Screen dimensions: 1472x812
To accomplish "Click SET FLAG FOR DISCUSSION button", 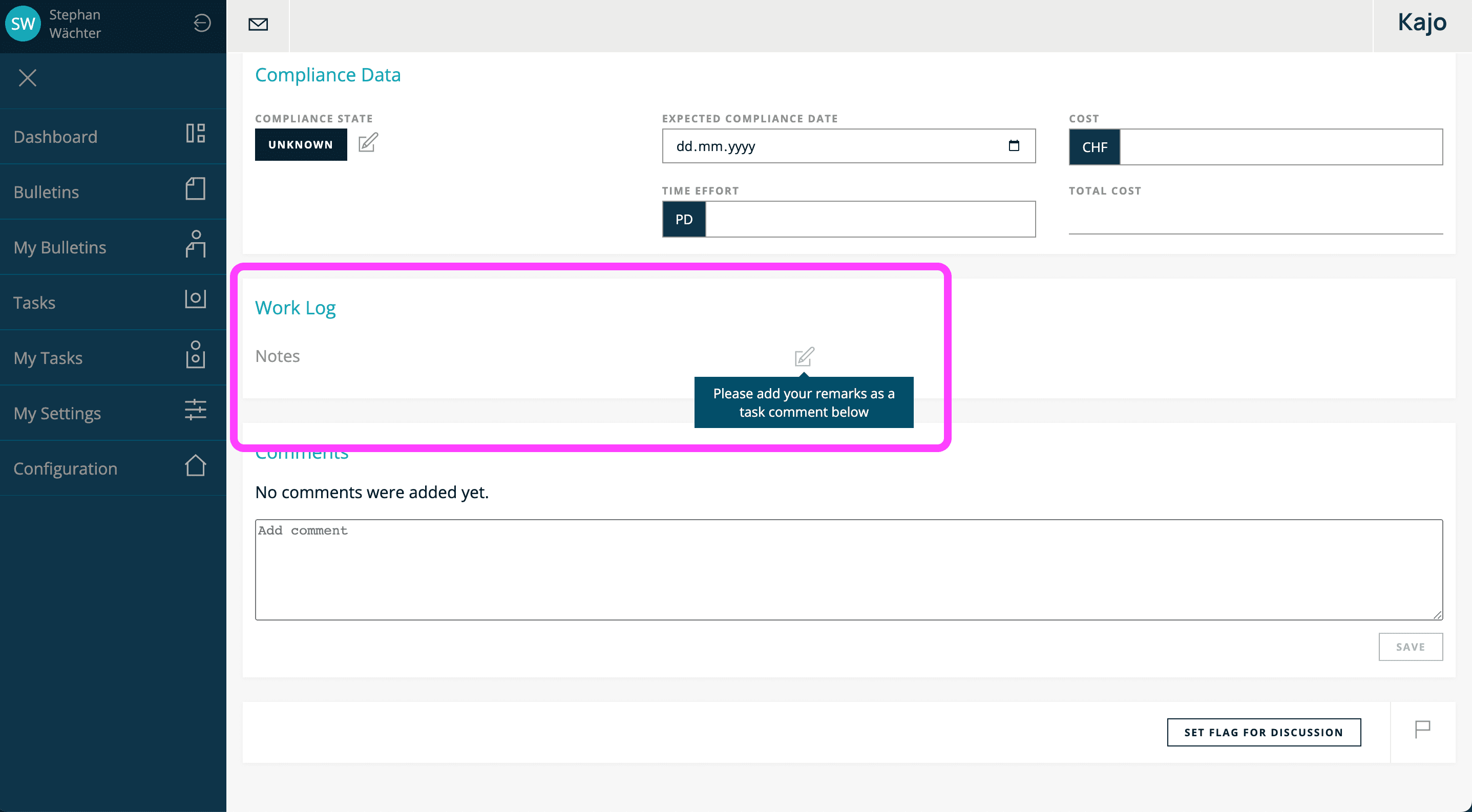I will [1264, 732].
